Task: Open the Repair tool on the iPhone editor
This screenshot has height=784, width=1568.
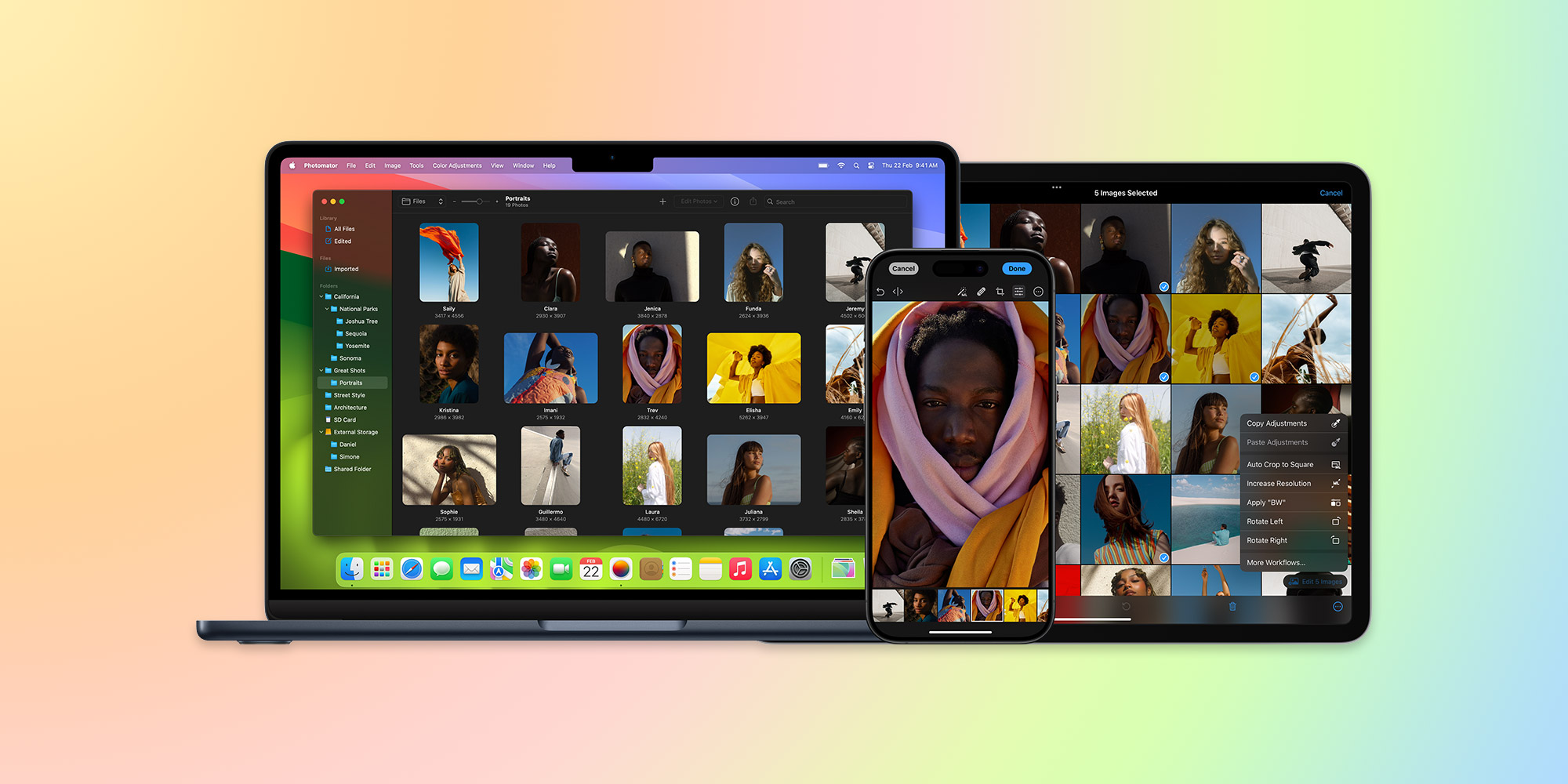Action: 981,291
